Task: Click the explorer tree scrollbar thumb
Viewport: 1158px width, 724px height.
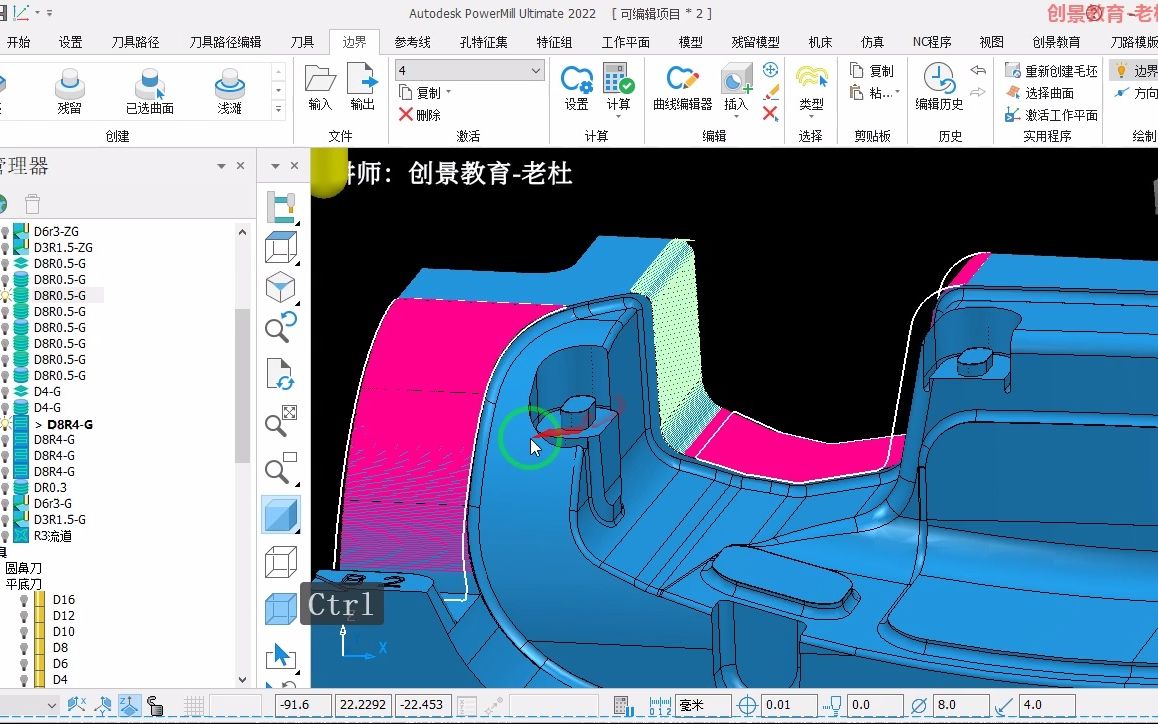Action: pyautogui.click(x=242, y=385)
